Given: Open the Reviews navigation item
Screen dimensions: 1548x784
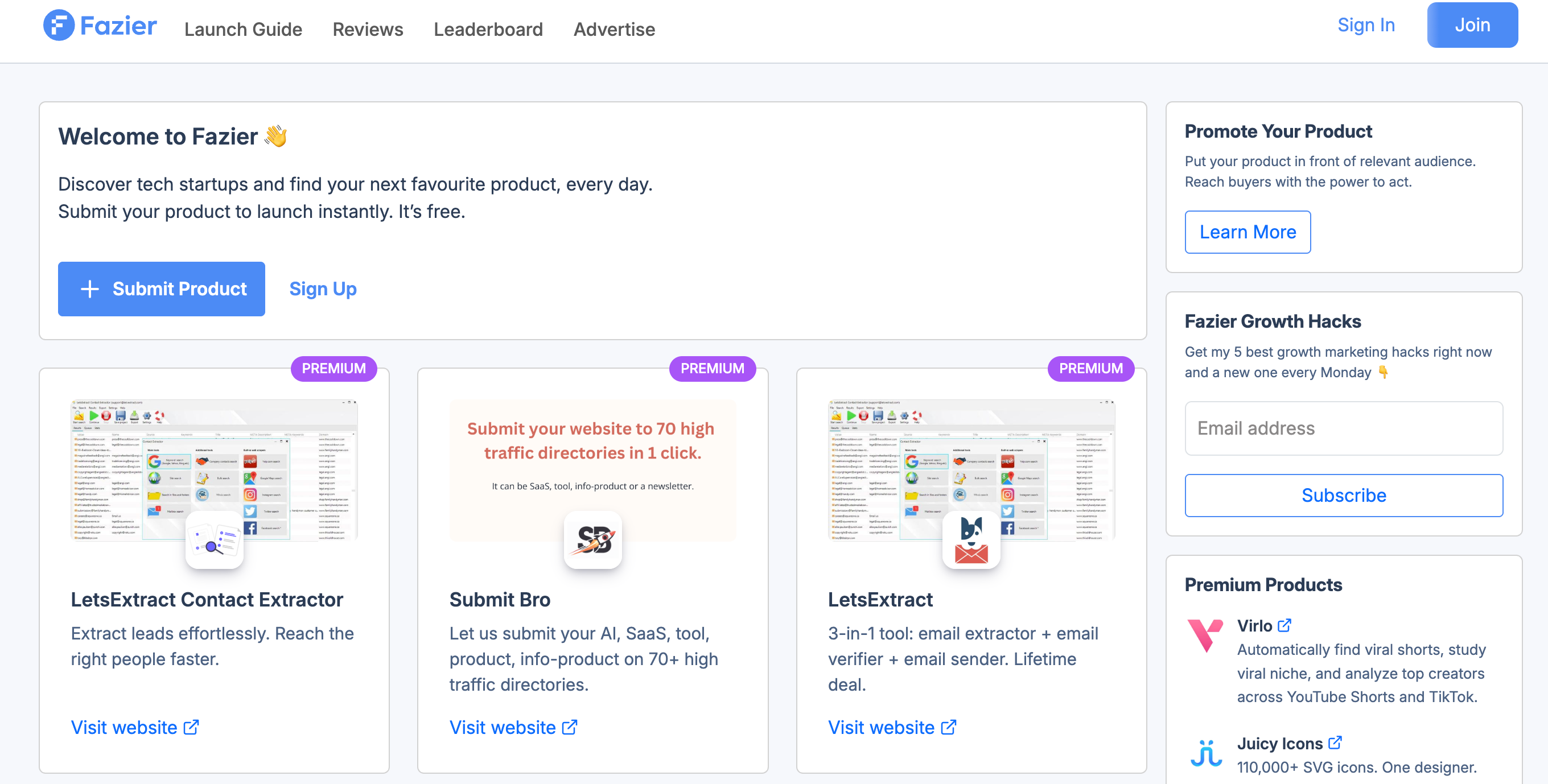Looking at the screenshot, I should (x=368, y=29).
